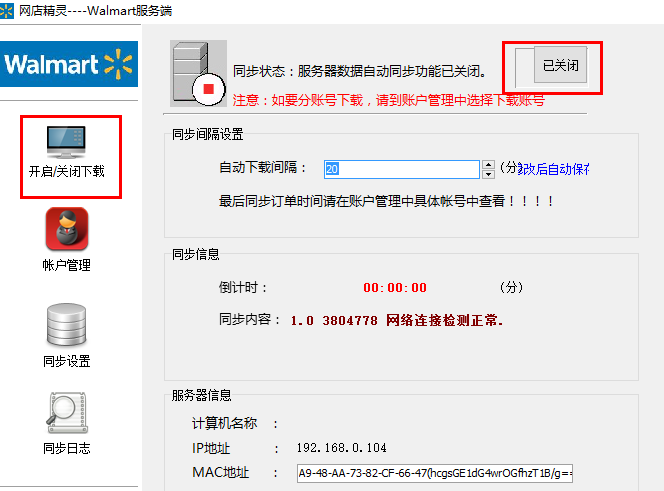
Task: Click the 同步状态 status message
Action: click(x=360, y=71)
